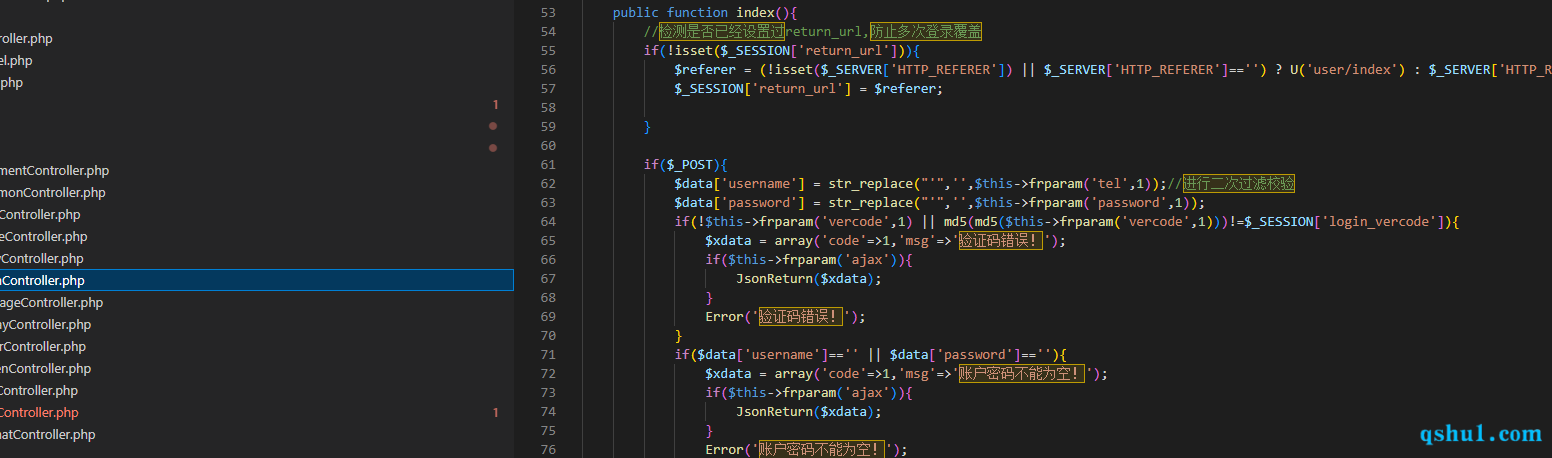Select line number 64 in the gutter
The width and height of the screenshot is (1552, 458).
(546, 222)
